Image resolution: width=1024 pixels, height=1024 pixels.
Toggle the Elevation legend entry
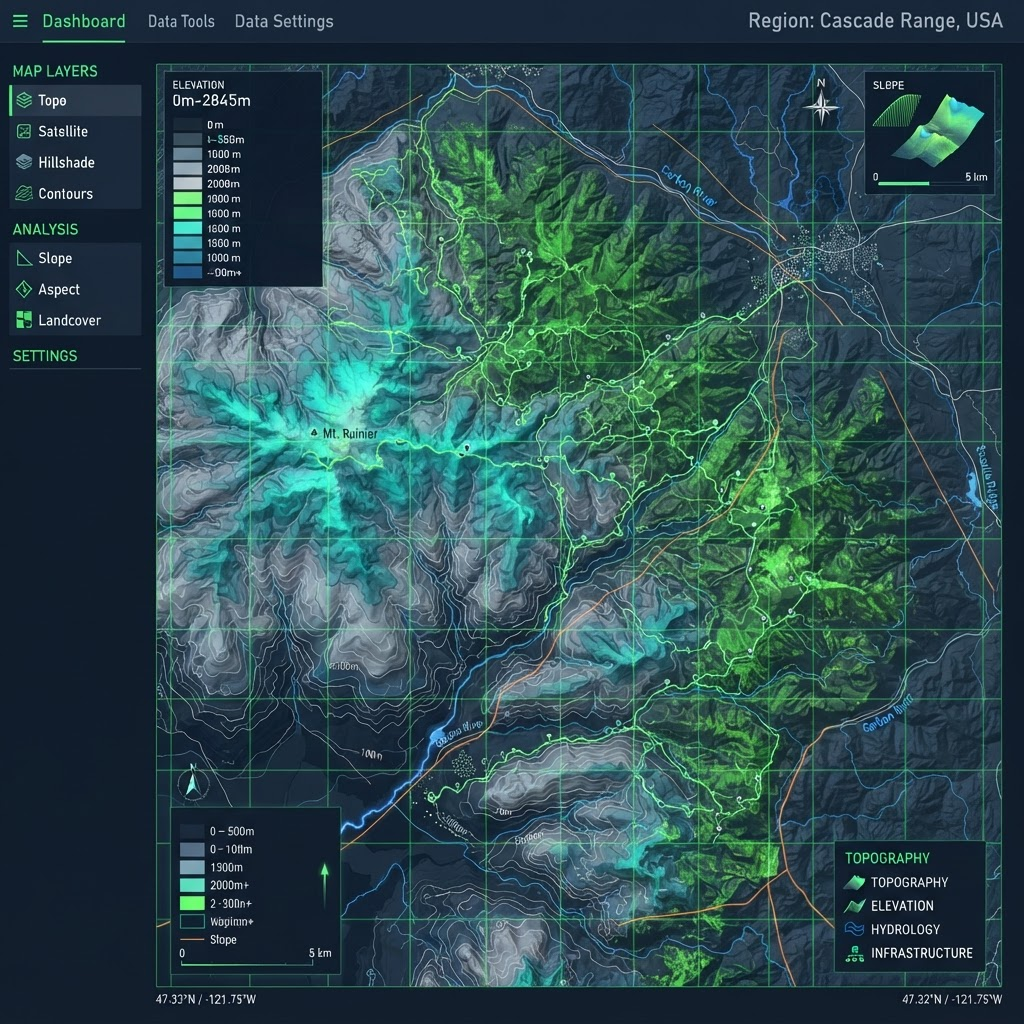click(x=889, y=906)
